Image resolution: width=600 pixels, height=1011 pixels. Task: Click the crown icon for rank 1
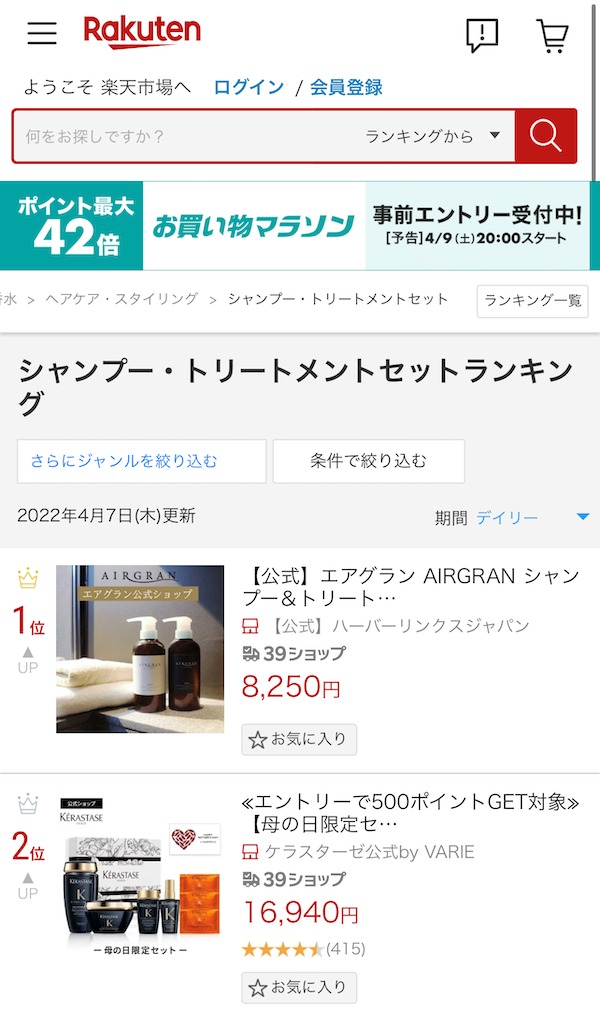(28, 578)
